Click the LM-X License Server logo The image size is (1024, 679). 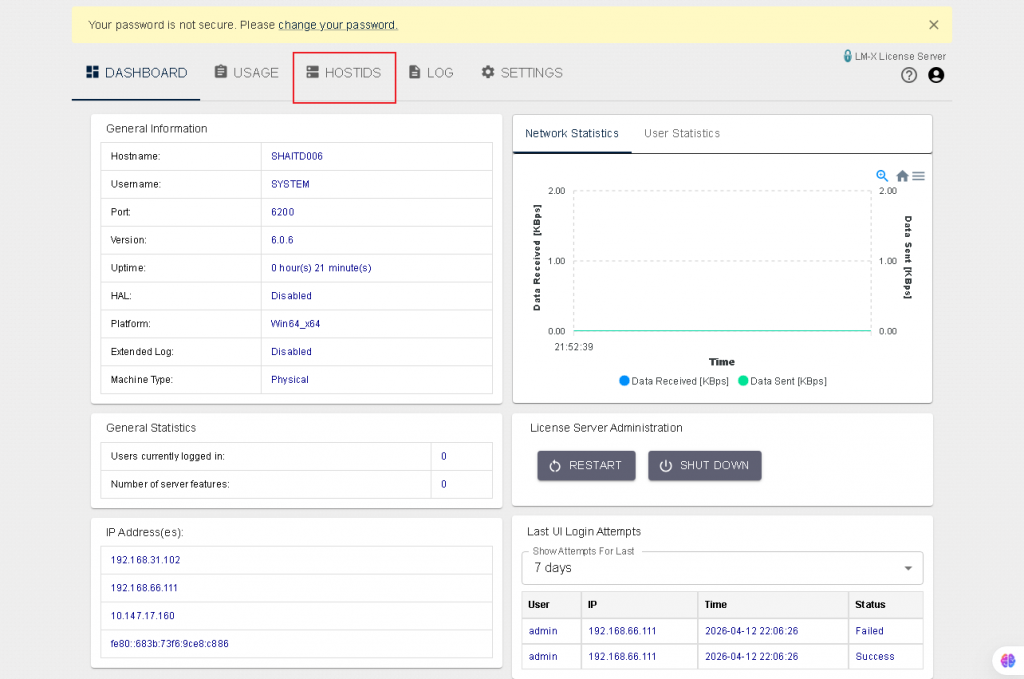pyautogui.click(x=894, y=56)
